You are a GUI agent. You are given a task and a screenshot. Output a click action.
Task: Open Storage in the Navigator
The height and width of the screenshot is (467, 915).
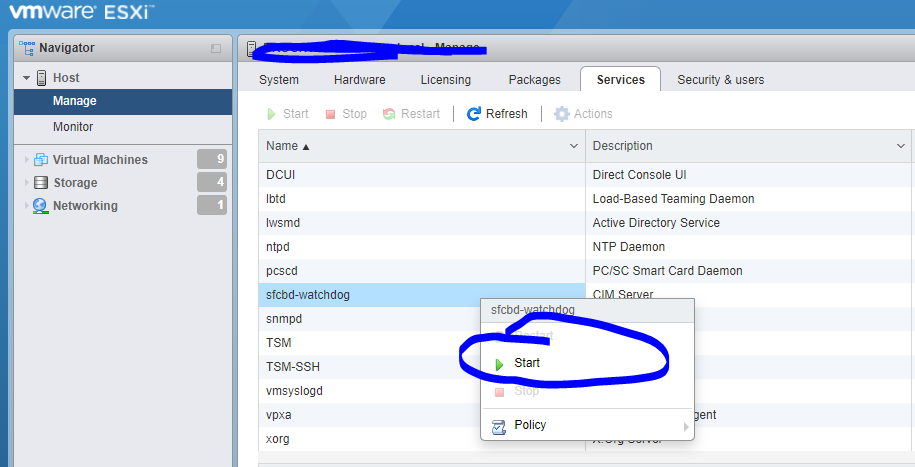tap(75, 183)
